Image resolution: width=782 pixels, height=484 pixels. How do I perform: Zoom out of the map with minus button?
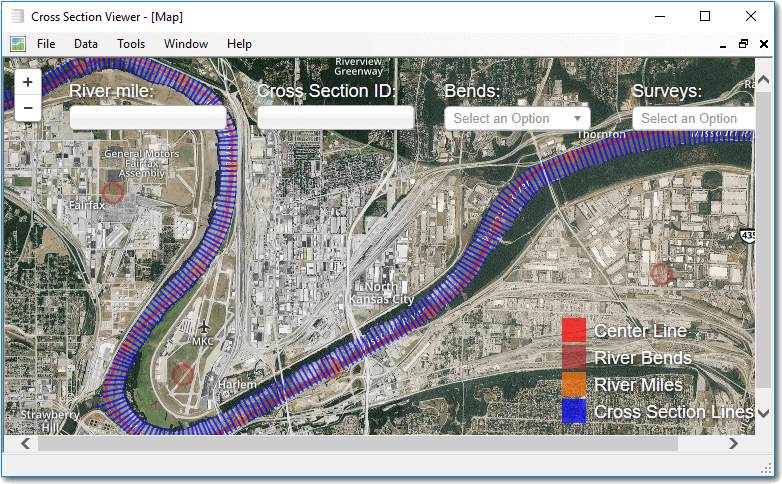[x=28, y=108]
